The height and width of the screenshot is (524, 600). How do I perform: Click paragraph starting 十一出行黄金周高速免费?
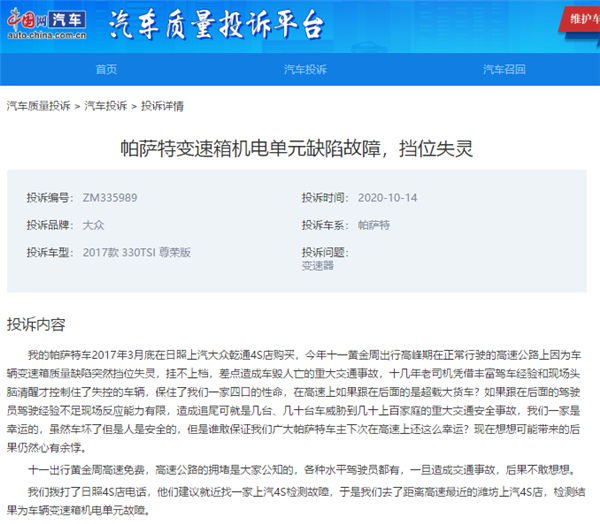(302, 470)
